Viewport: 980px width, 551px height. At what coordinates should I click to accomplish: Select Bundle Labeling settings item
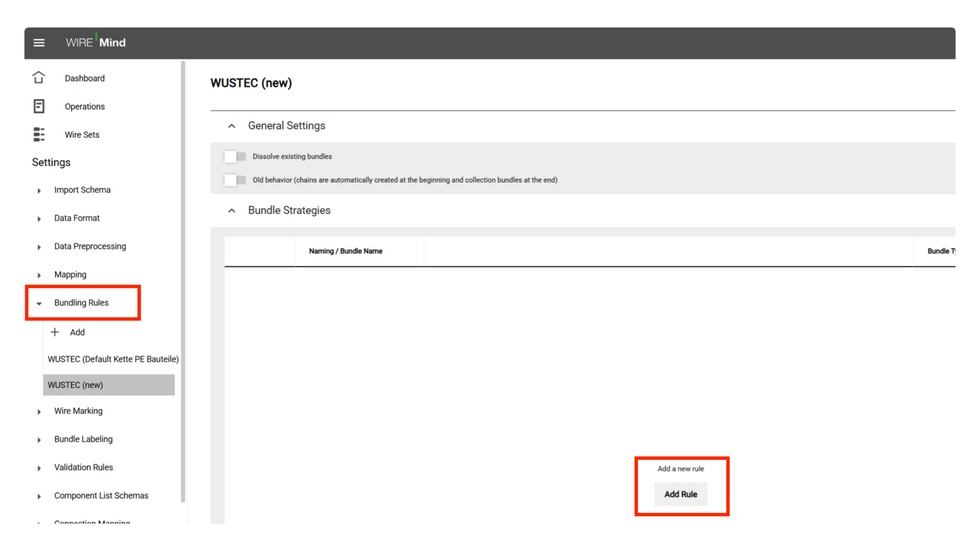[x=83, y=439]
